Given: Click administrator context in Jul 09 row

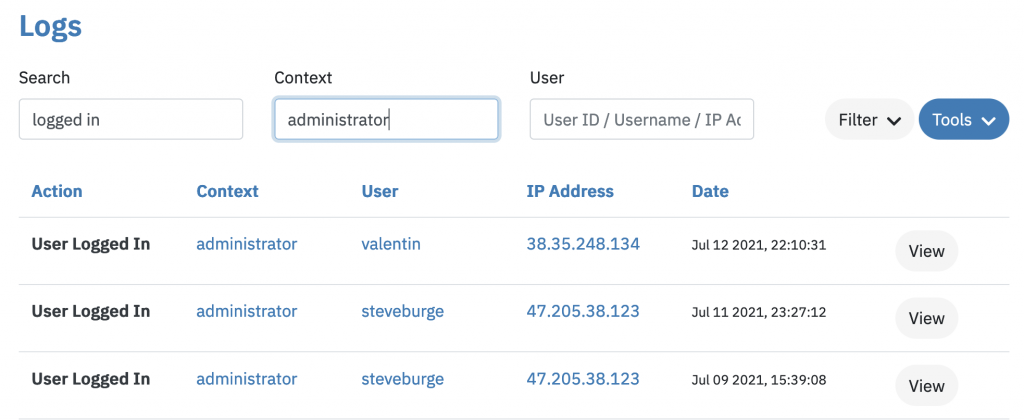Looking at the screenshot, I should coord(246,379).
